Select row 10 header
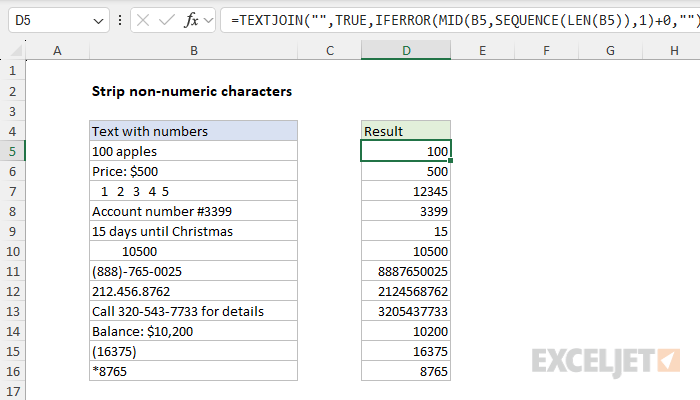 [12, 251]
